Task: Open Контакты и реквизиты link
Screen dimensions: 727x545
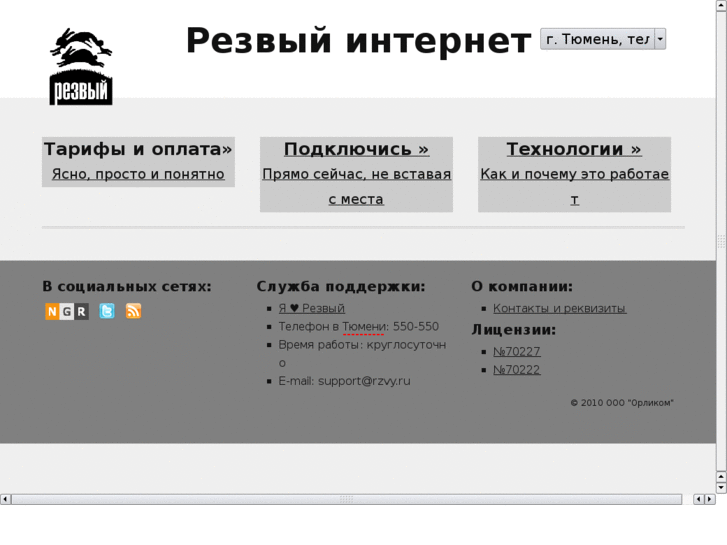Action: (560, 308)
